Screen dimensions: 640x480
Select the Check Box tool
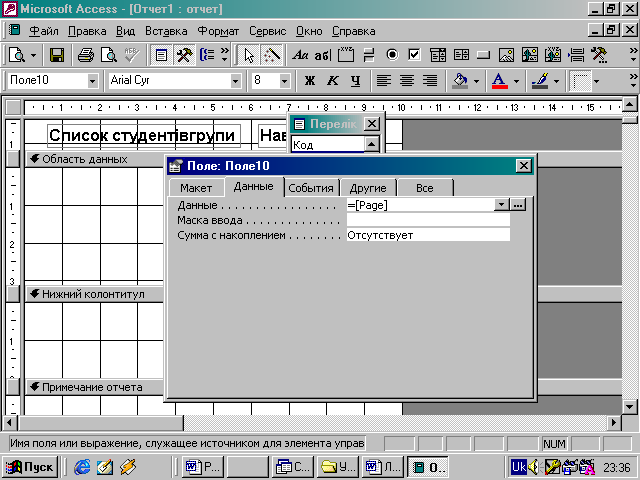(415, 55)
